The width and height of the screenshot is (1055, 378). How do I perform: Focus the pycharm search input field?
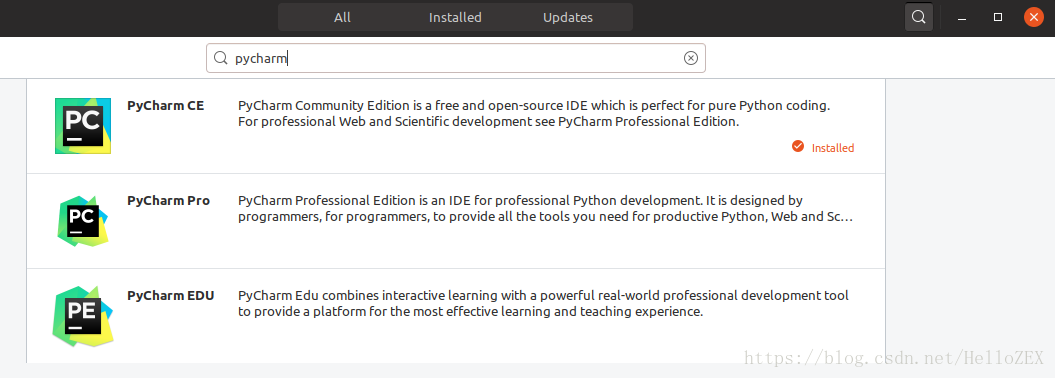[x=456, y=59]
